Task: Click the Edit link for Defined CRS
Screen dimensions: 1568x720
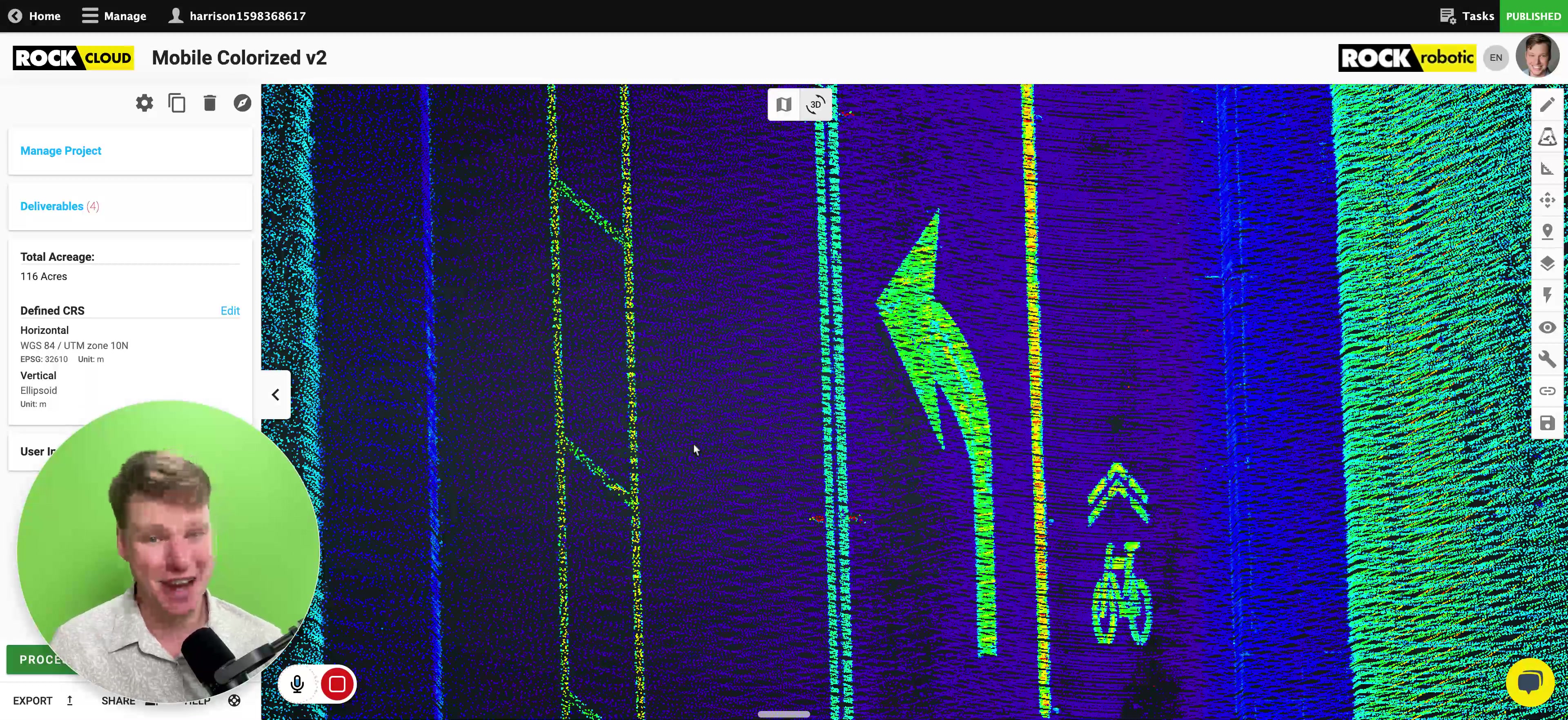Action: coord(229,310)
